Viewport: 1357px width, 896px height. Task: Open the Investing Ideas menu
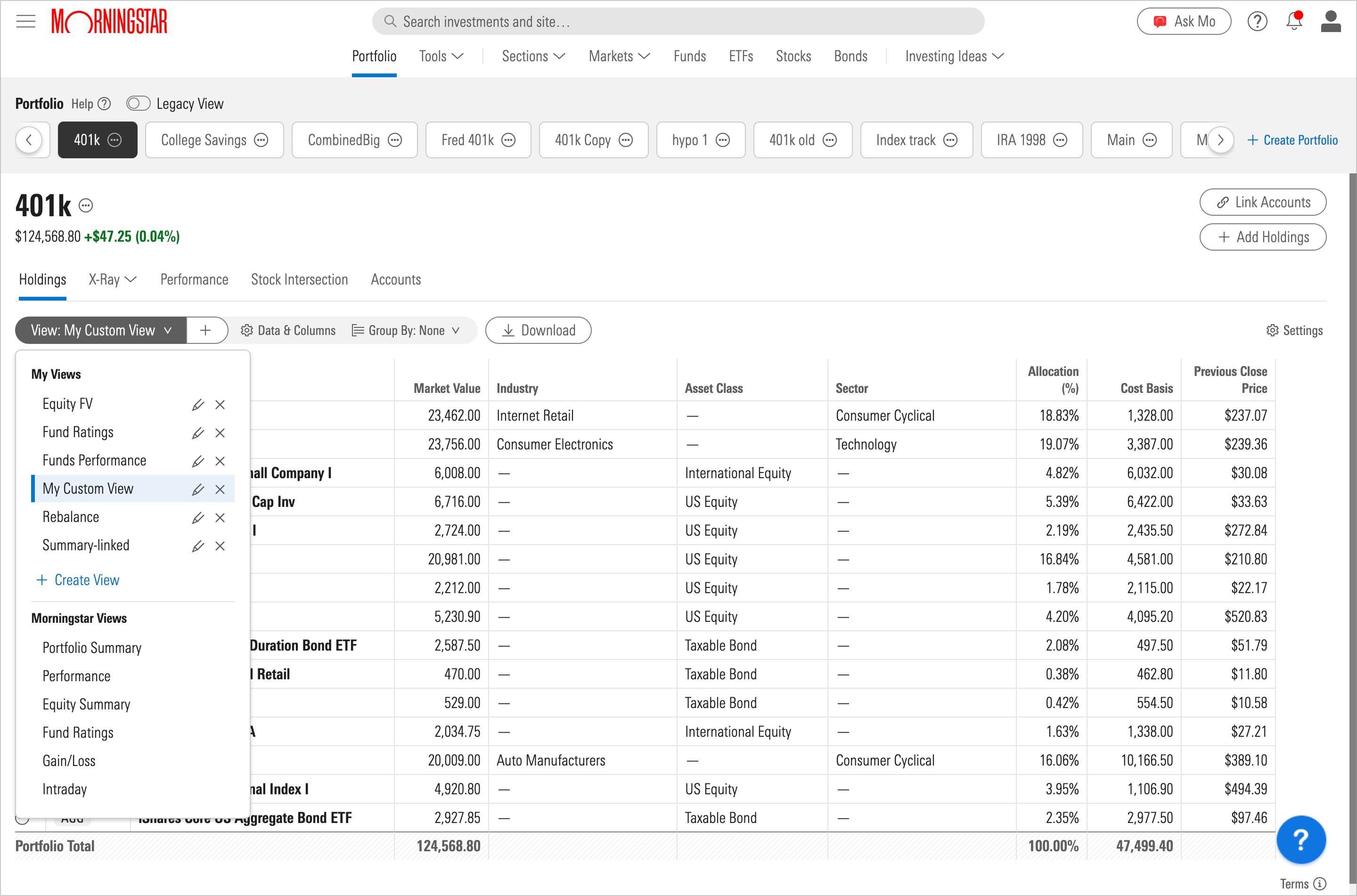[x=955, y=56]
